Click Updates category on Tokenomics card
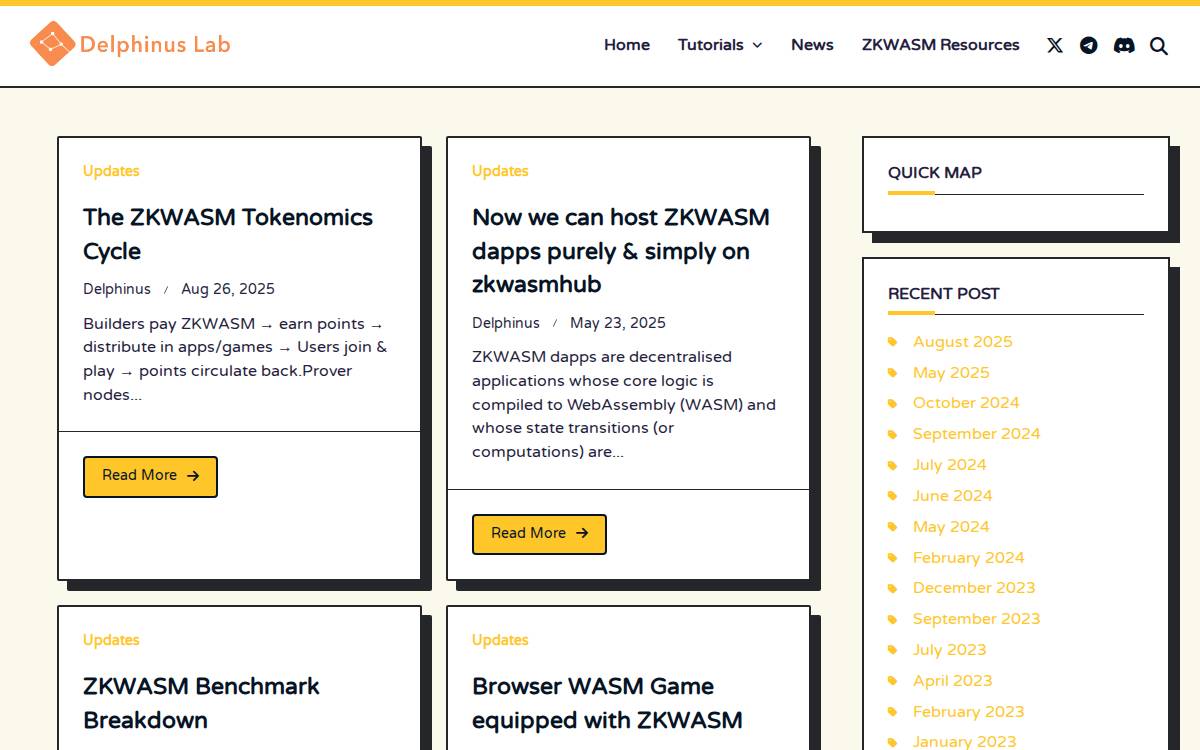 (111, 171)
